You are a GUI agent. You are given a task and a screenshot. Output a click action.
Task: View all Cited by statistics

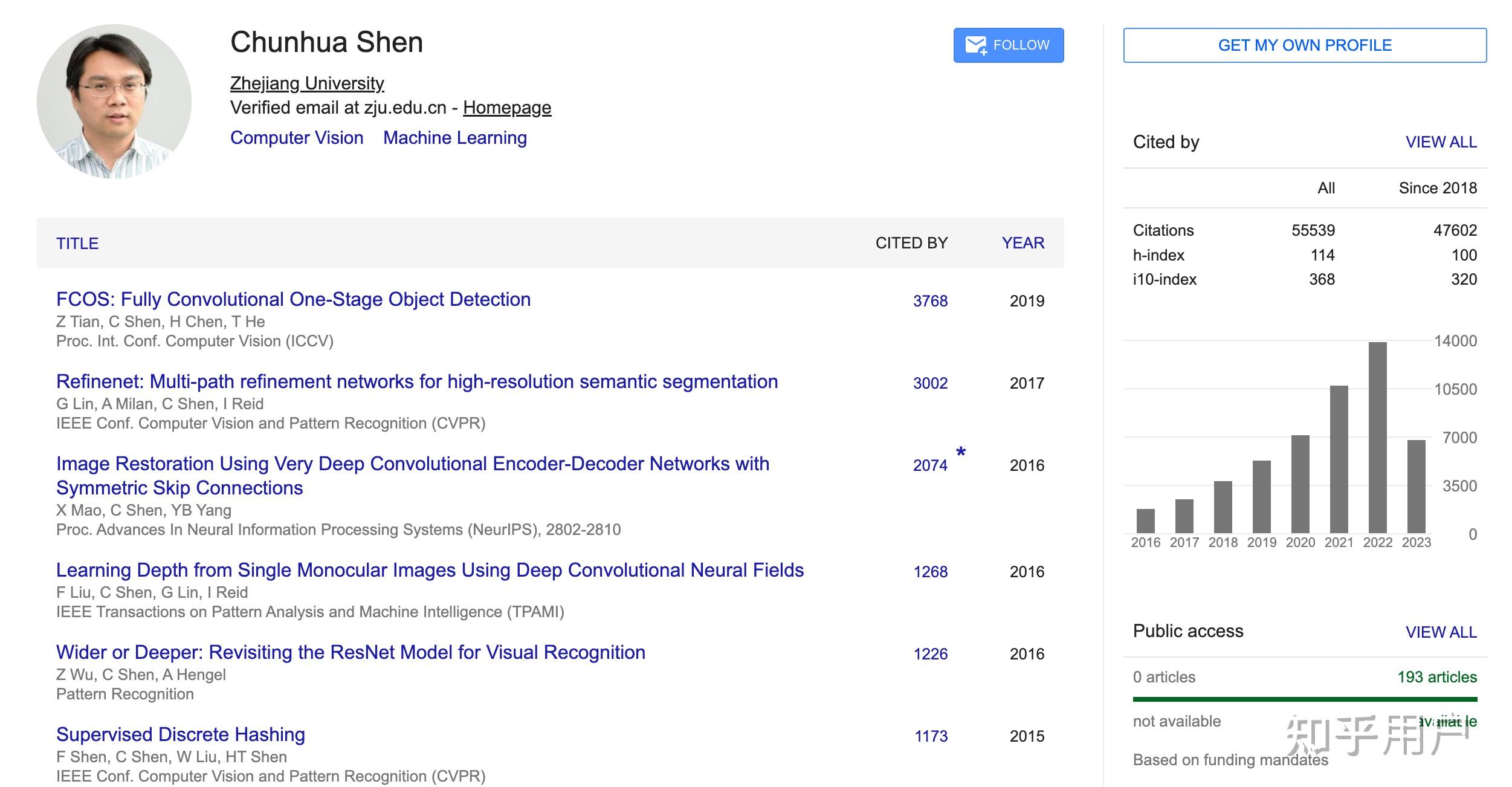[1441, 142]
